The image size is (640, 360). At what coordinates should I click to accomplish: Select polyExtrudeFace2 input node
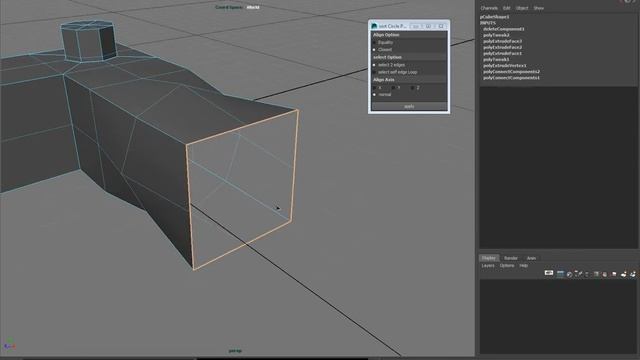click(x=502, y=47)
